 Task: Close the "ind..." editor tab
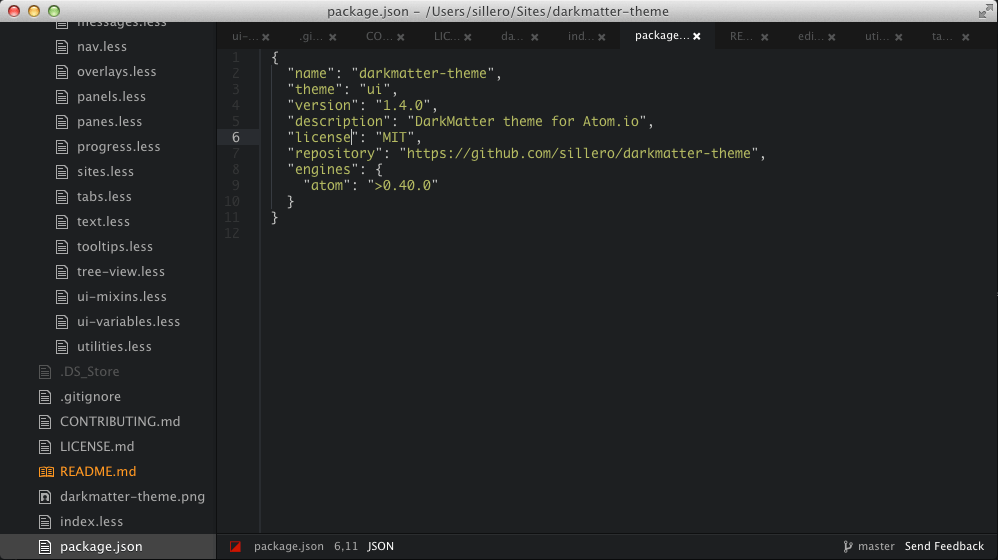point(602,36)
